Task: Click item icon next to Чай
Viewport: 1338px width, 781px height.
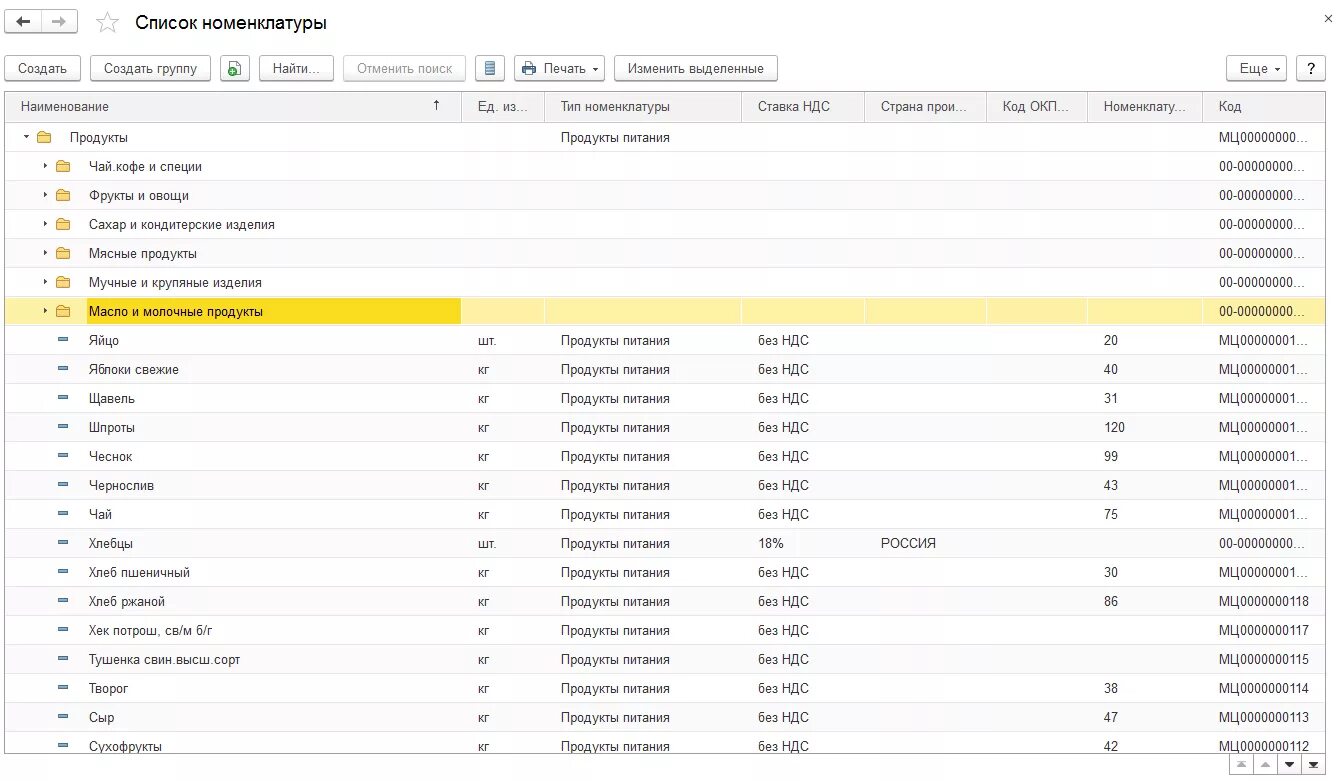Action: [x=63, y=514]
